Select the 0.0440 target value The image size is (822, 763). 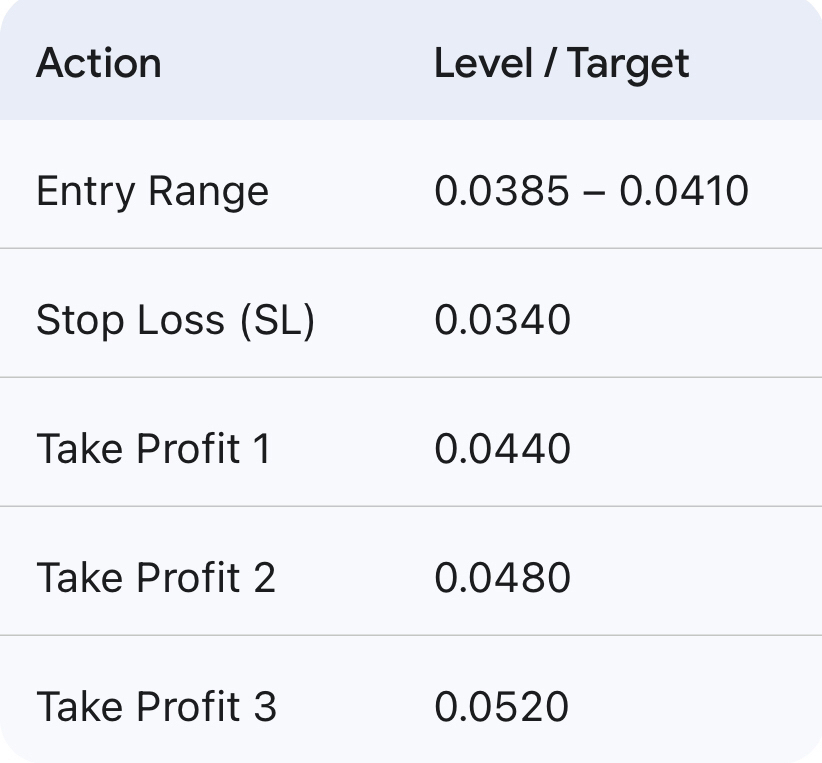tap(502, 449)
